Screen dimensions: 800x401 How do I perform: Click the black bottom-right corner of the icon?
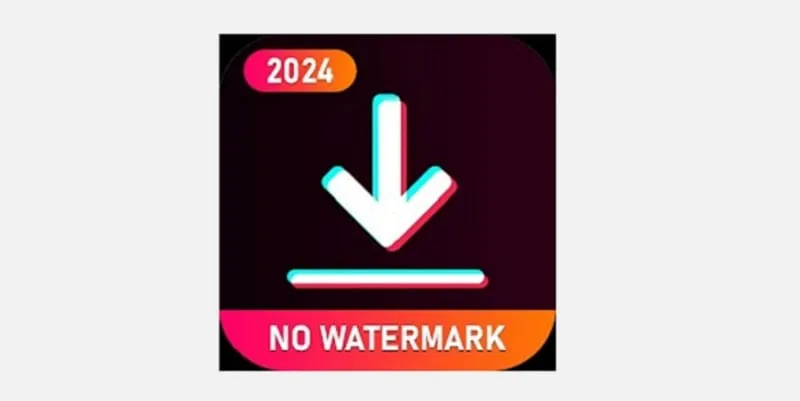coord(551,365)
